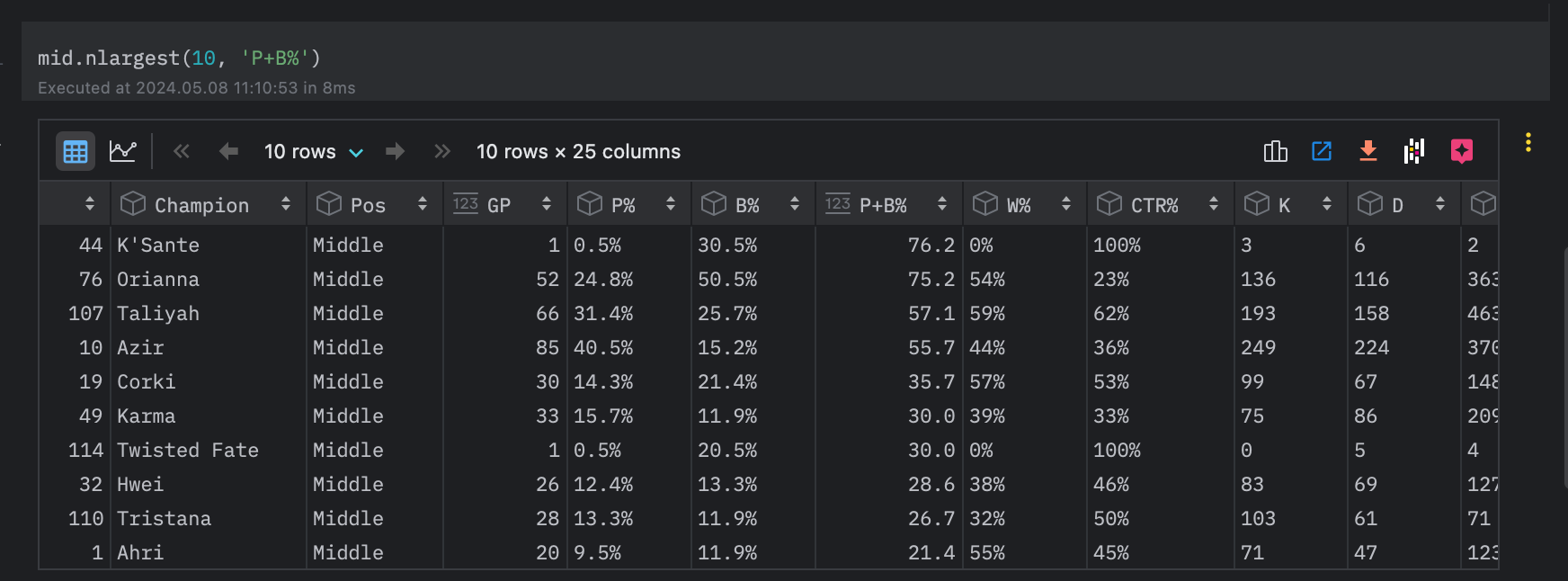Download table data with orange arrow icon
The width and height of the screenshot is (1568, 581).
point(1368,151)
